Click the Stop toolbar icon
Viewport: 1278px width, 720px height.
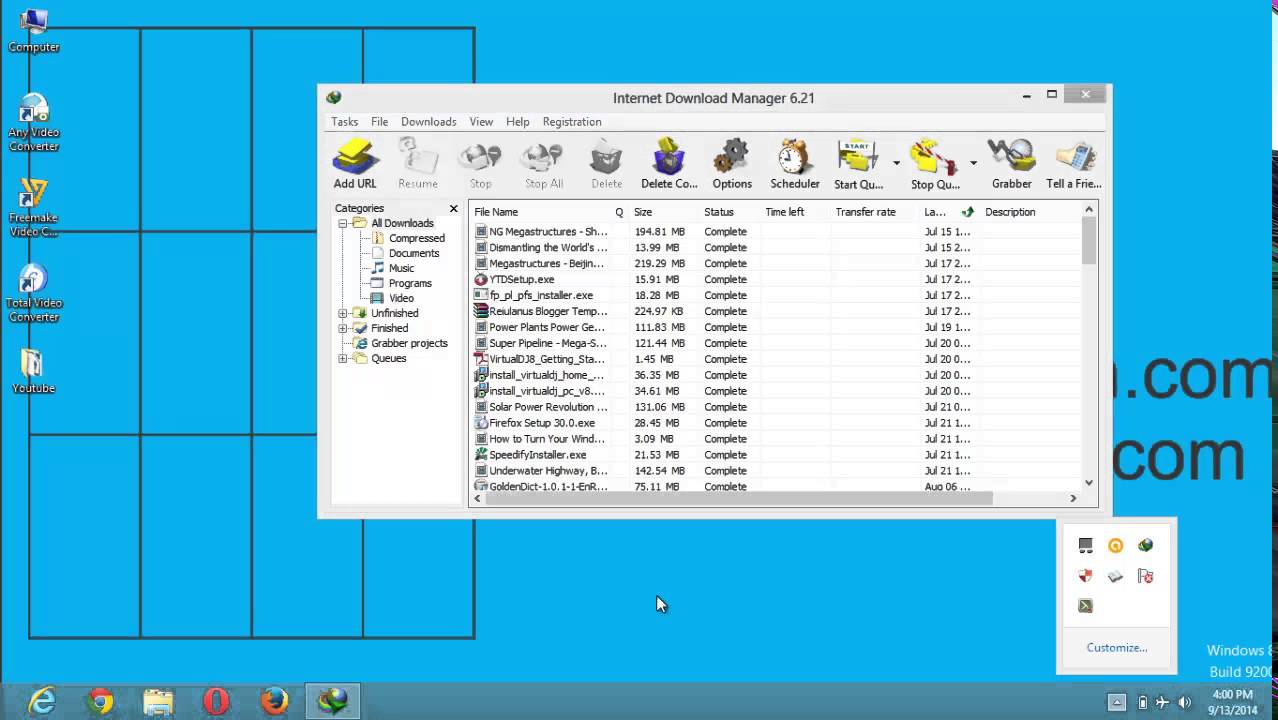pos(481,164)
